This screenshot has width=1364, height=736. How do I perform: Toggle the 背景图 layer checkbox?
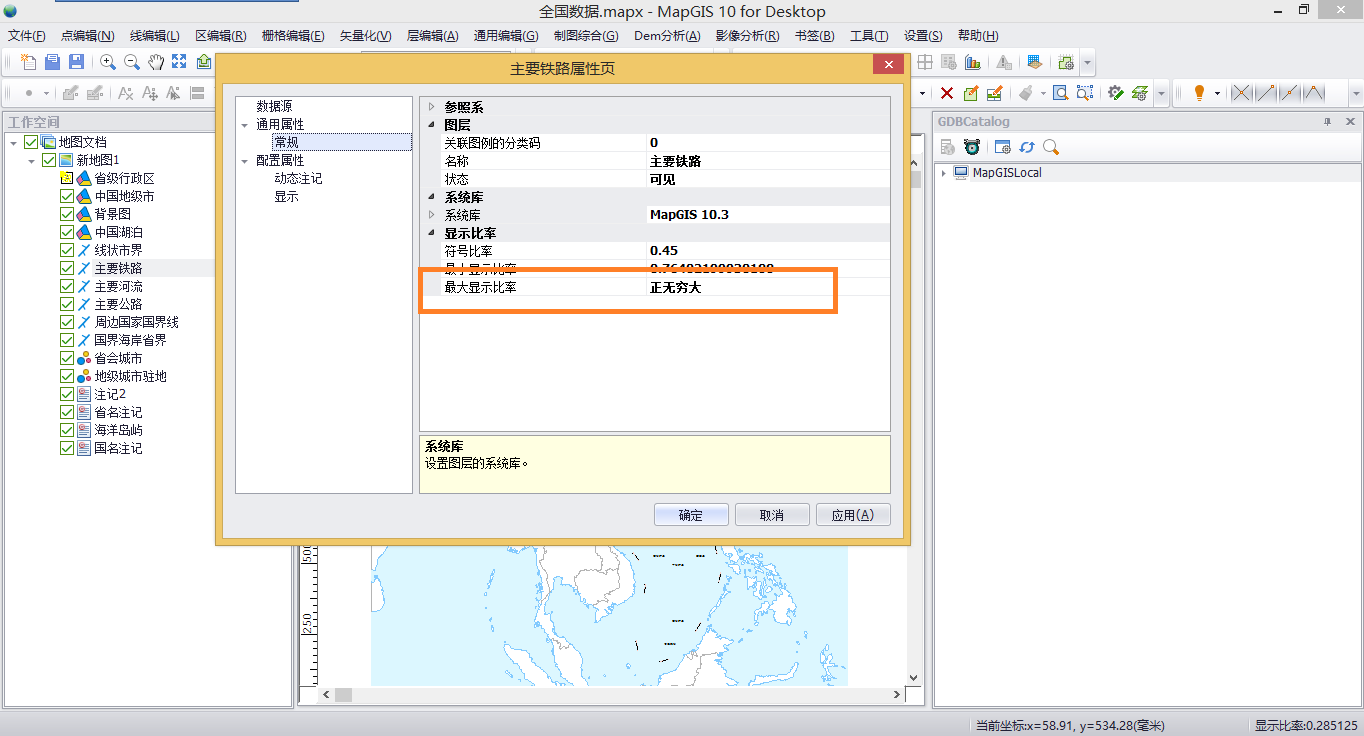click(65, 213)
